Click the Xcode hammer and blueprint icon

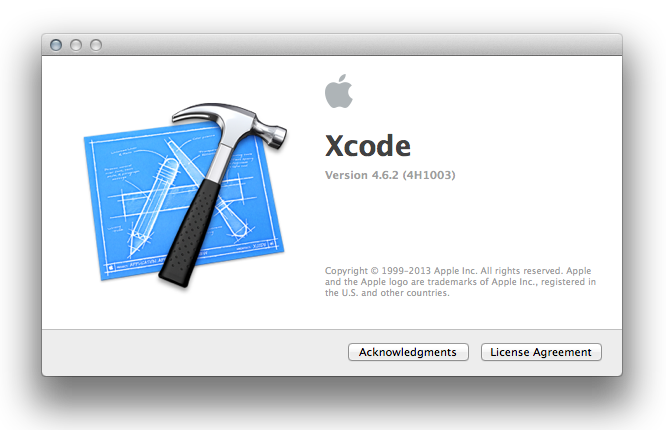(x=185, y=195)
